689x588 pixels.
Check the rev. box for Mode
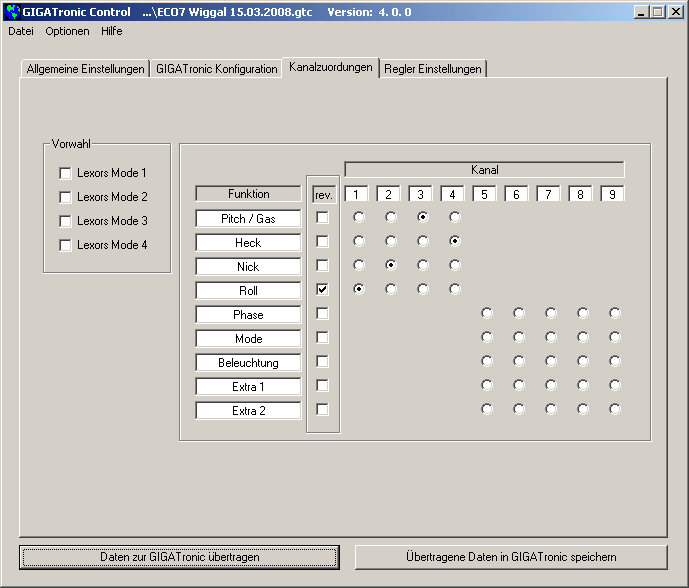click(323, 338)
